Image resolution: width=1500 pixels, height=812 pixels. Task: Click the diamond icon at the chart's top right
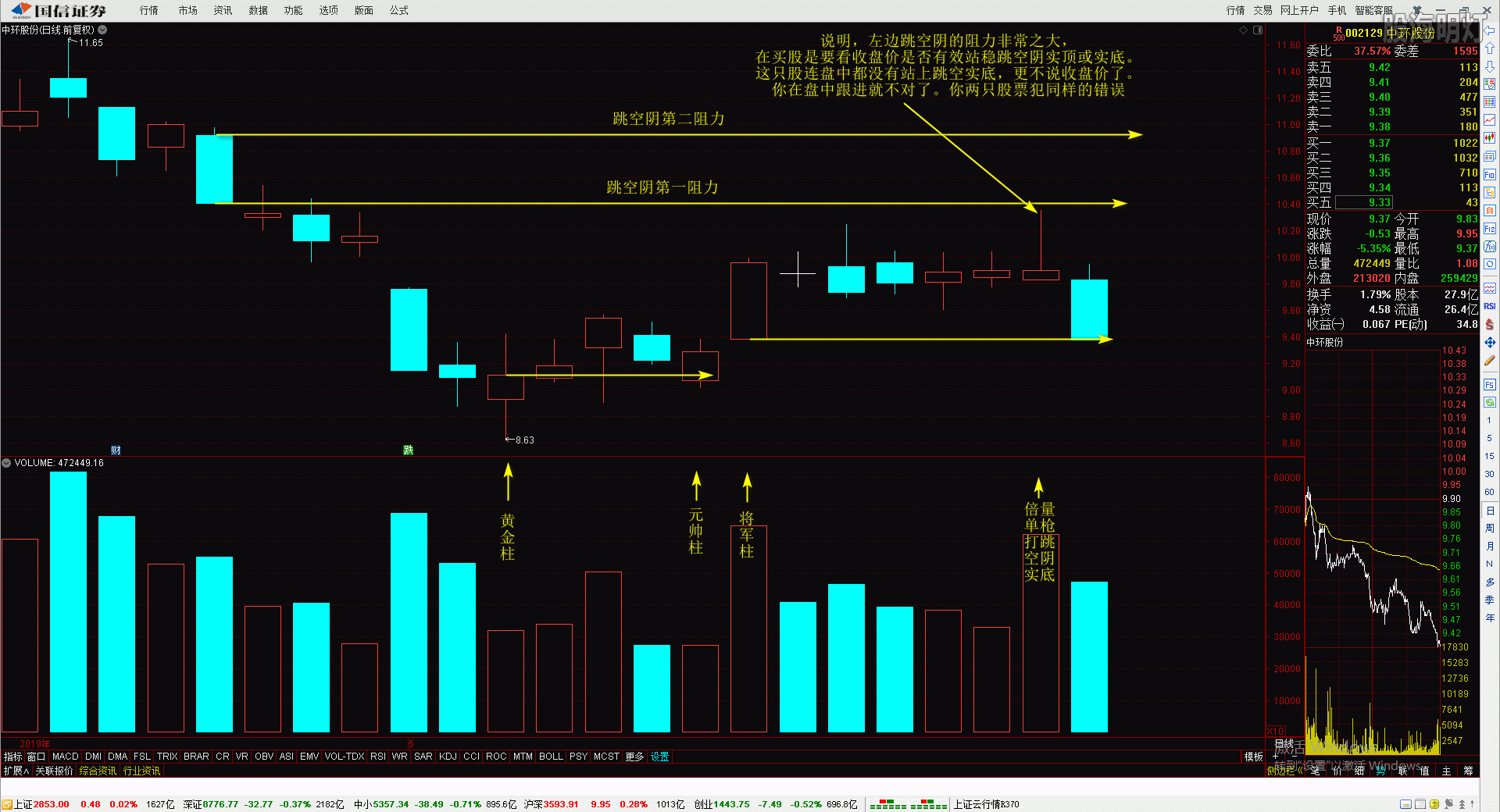1244,30
